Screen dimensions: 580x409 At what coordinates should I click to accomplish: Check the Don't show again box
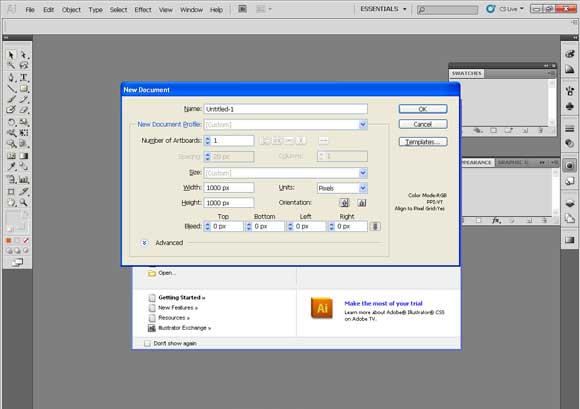click(x=147, y=343)
